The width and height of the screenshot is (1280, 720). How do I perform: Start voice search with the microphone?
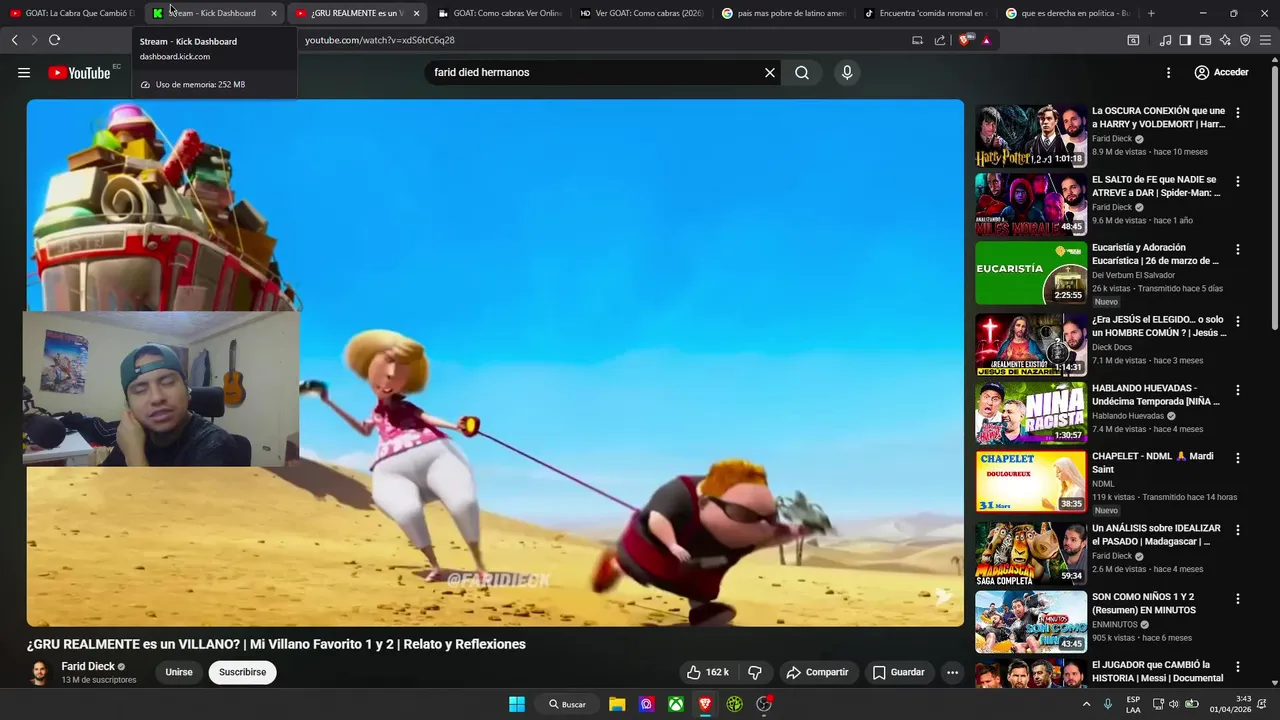[x=847, y=72]
